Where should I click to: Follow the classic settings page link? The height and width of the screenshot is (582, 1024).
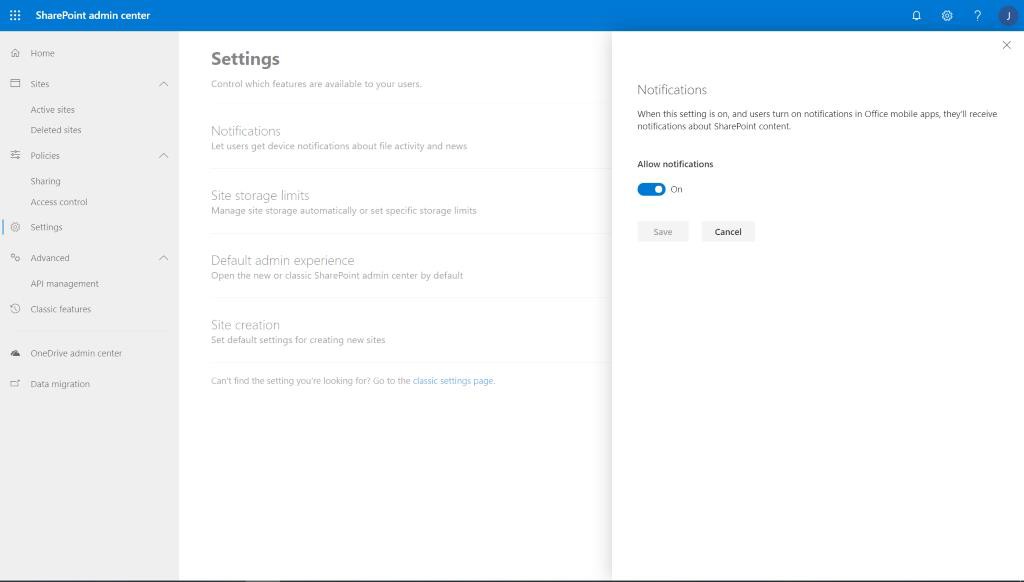pyautogui.click(x=453, y=381)
